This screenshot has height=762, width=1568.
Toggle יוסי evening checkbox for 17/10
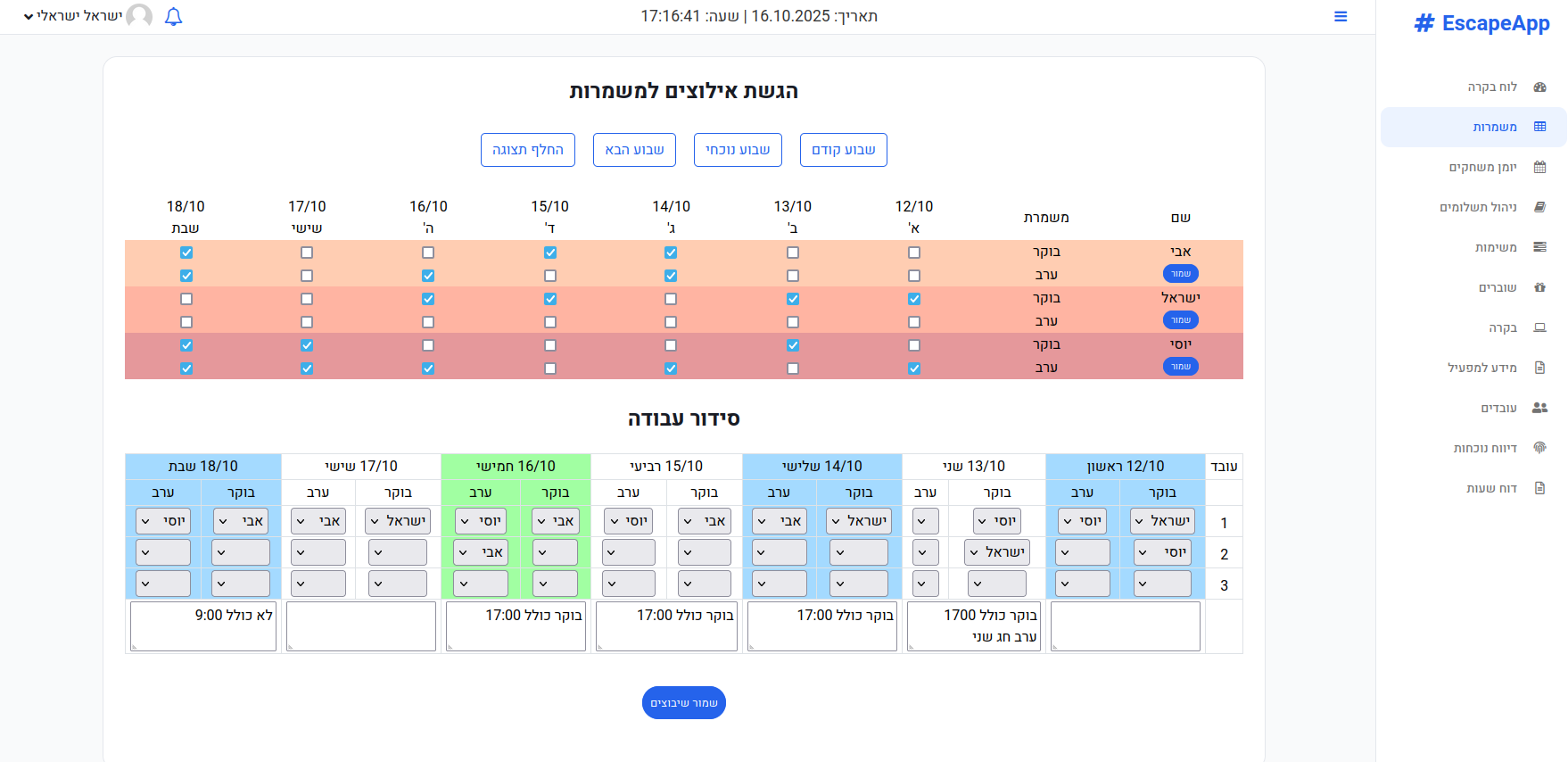[307, 369]
